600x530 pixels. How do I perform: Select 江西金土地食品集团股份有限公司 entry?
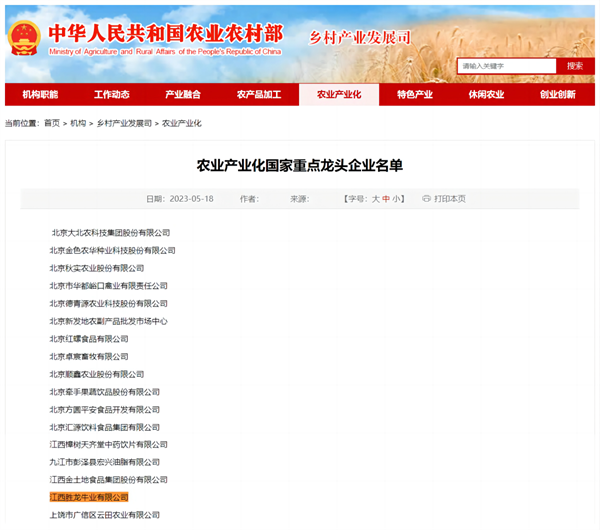coord(109,479)
